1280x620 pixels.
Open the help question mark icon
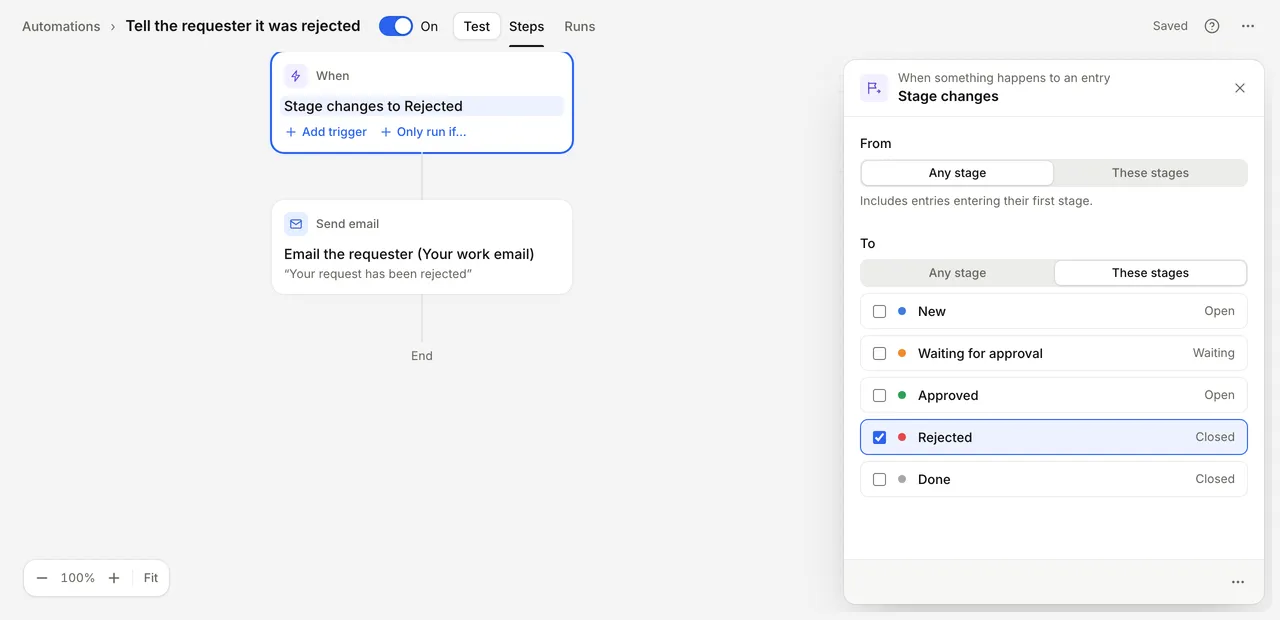(x=1212, y=26)
